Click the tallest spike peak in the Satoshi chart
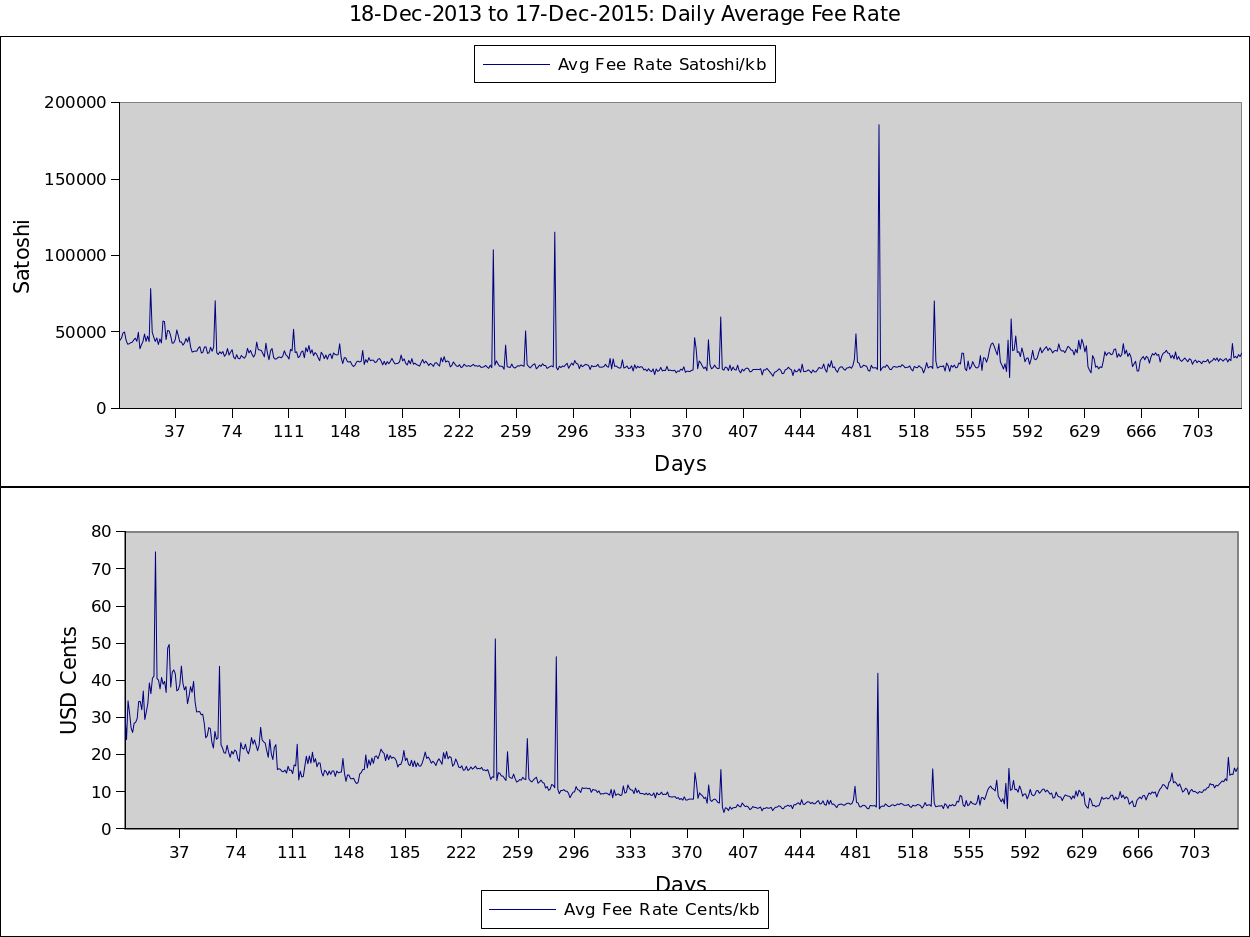The image size is (1250, 937). click(879, 126)
